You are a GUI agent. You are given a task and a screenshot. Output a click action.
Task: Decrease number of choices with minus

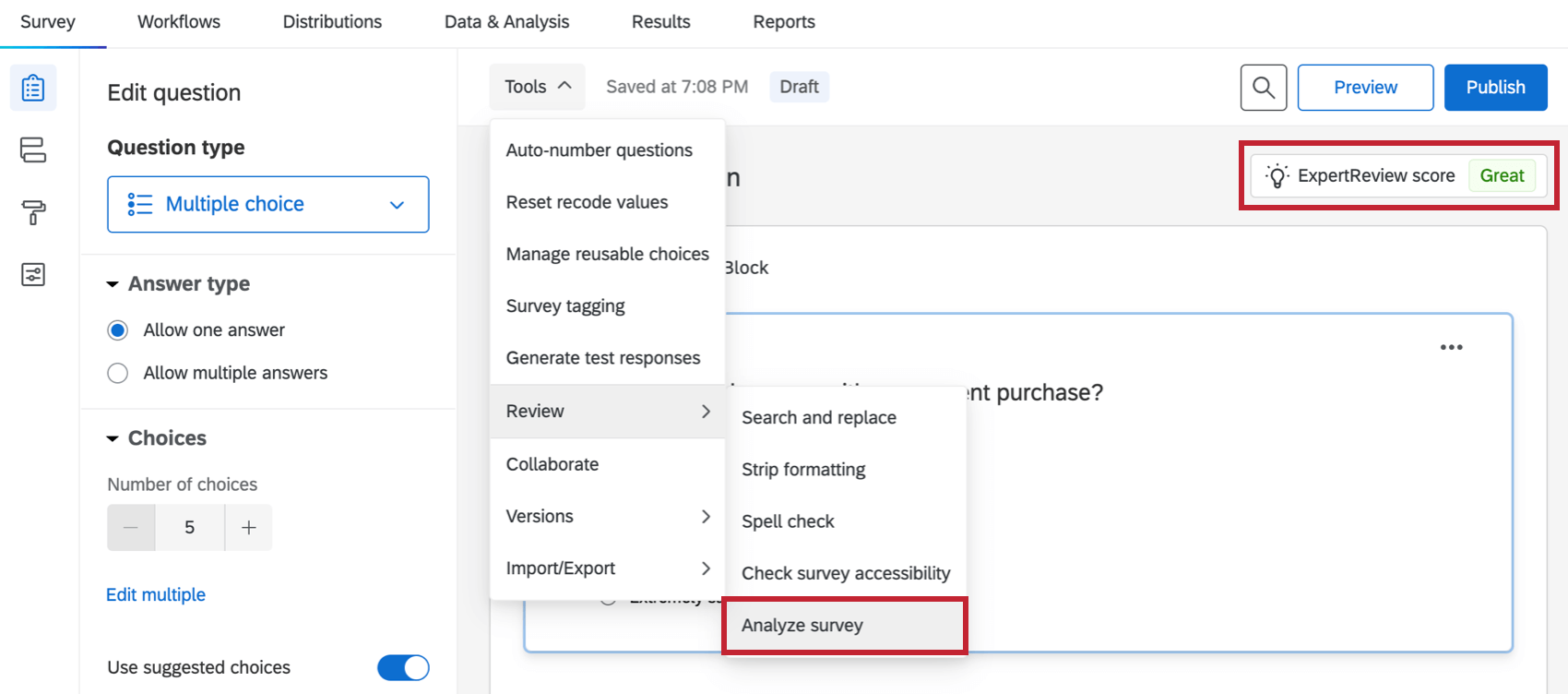click(x=131, y=528)
